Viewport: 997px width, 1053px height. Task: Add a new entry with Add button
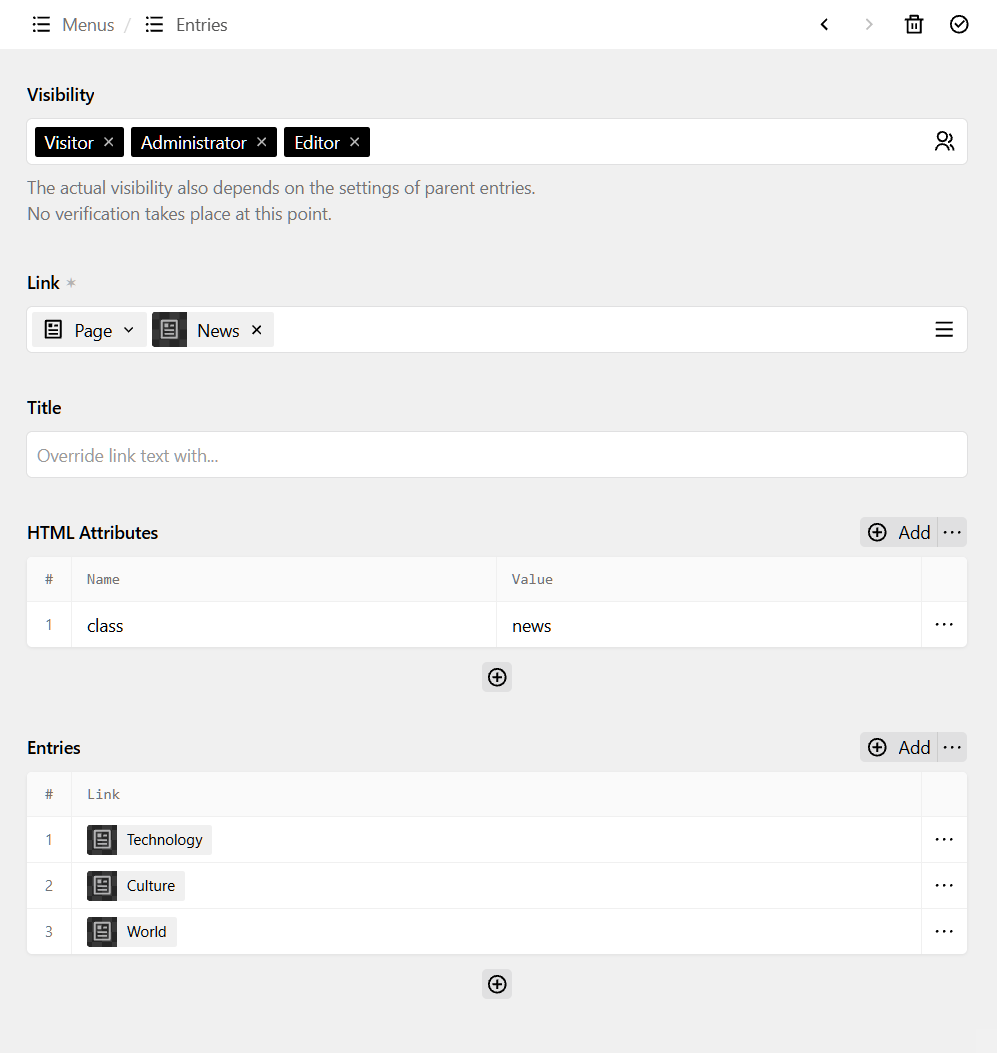coord(899,747)
